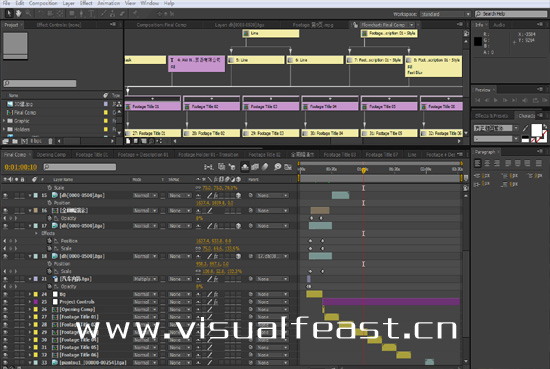Toggle eye icon for Bg layer 24
Viewport: 550px width, 369px height.
pyautogui.click(x=5, y=294)
